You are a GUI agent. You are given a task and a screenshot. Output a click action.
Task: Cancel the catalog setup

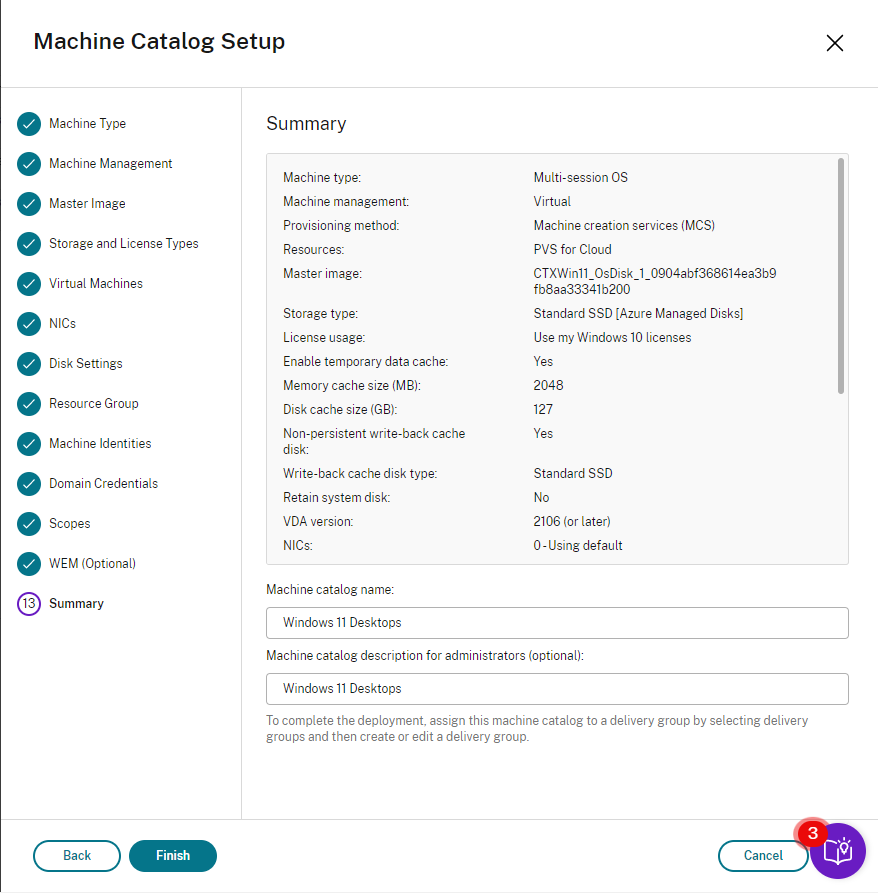pos(763,856)
